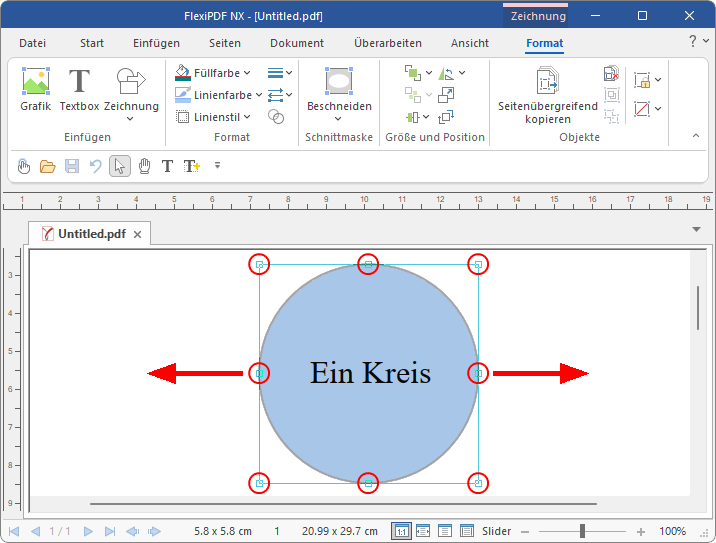Activate the hand pan tool in quick toolbar
716x543 pixels.
(144, 166)
